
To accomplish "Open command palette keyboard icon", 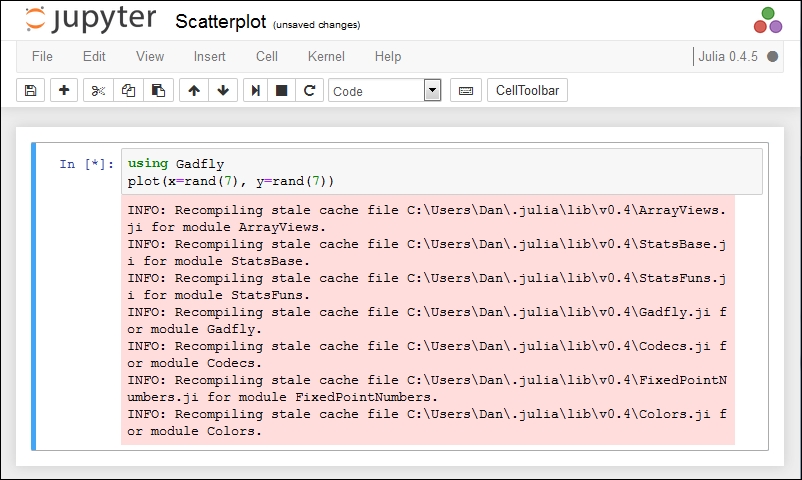I will point(465,91).
